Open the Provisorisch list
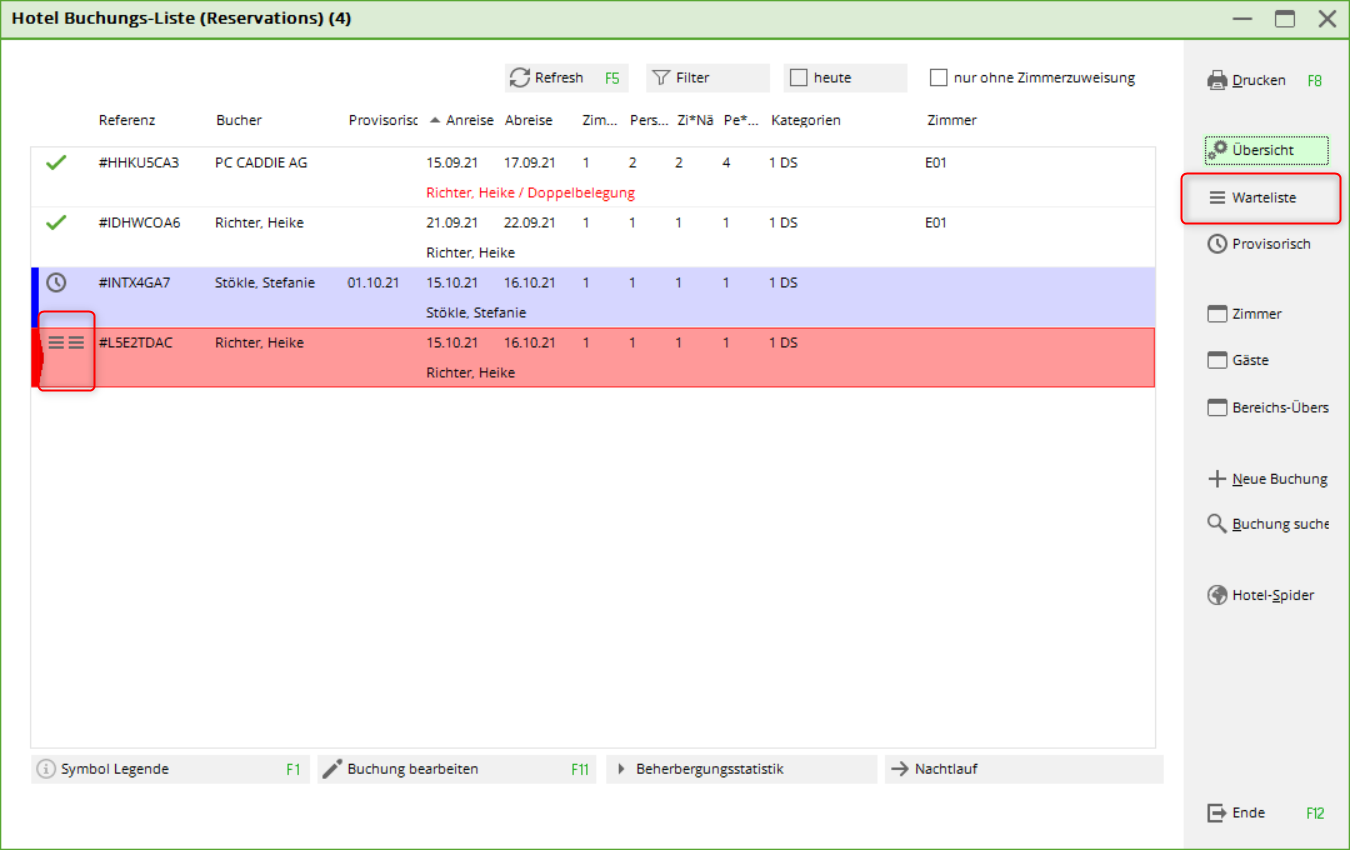 point(1267,244)
